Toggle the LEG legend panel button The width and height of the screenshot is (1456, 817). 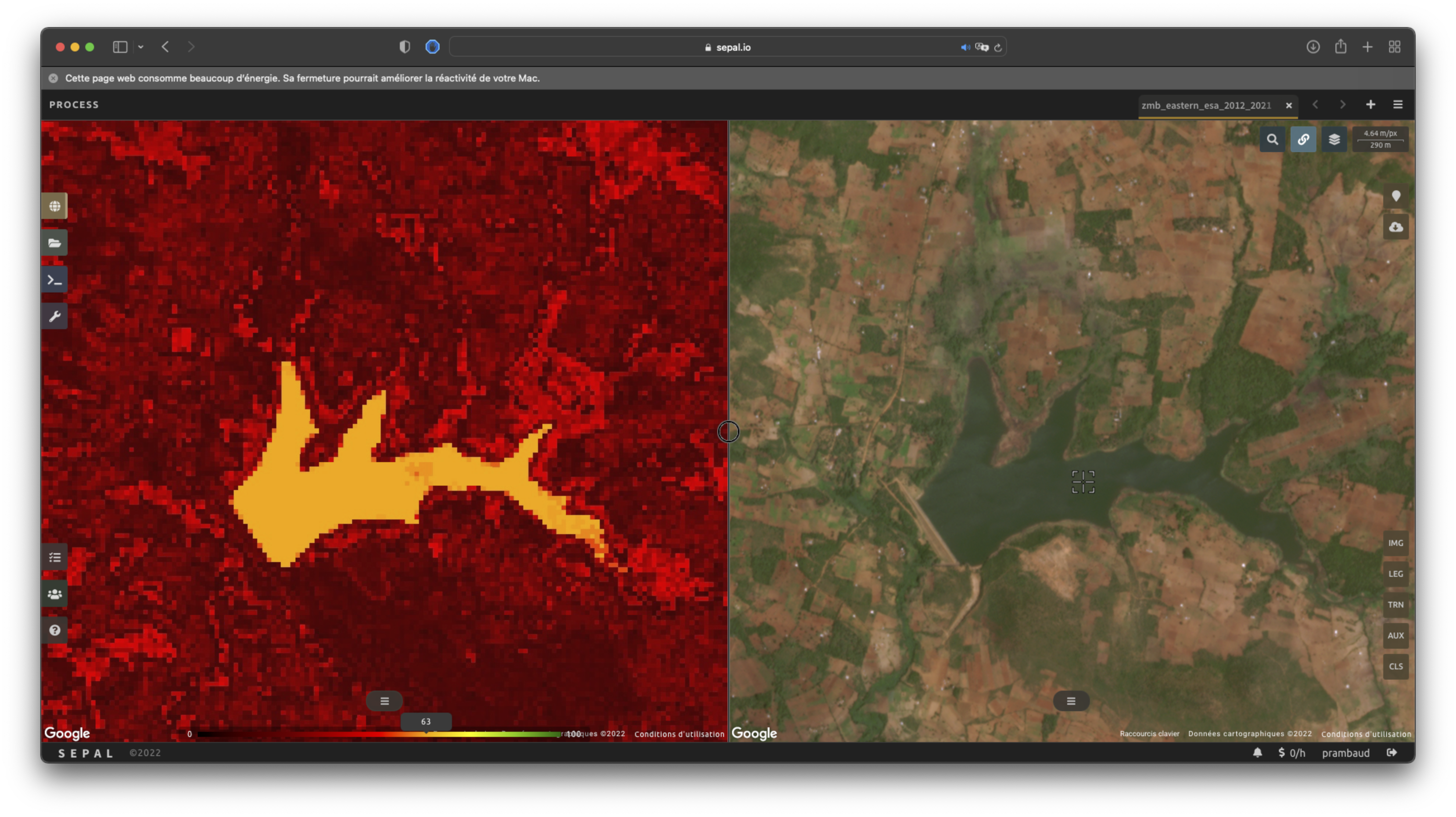click(1395, 574)
